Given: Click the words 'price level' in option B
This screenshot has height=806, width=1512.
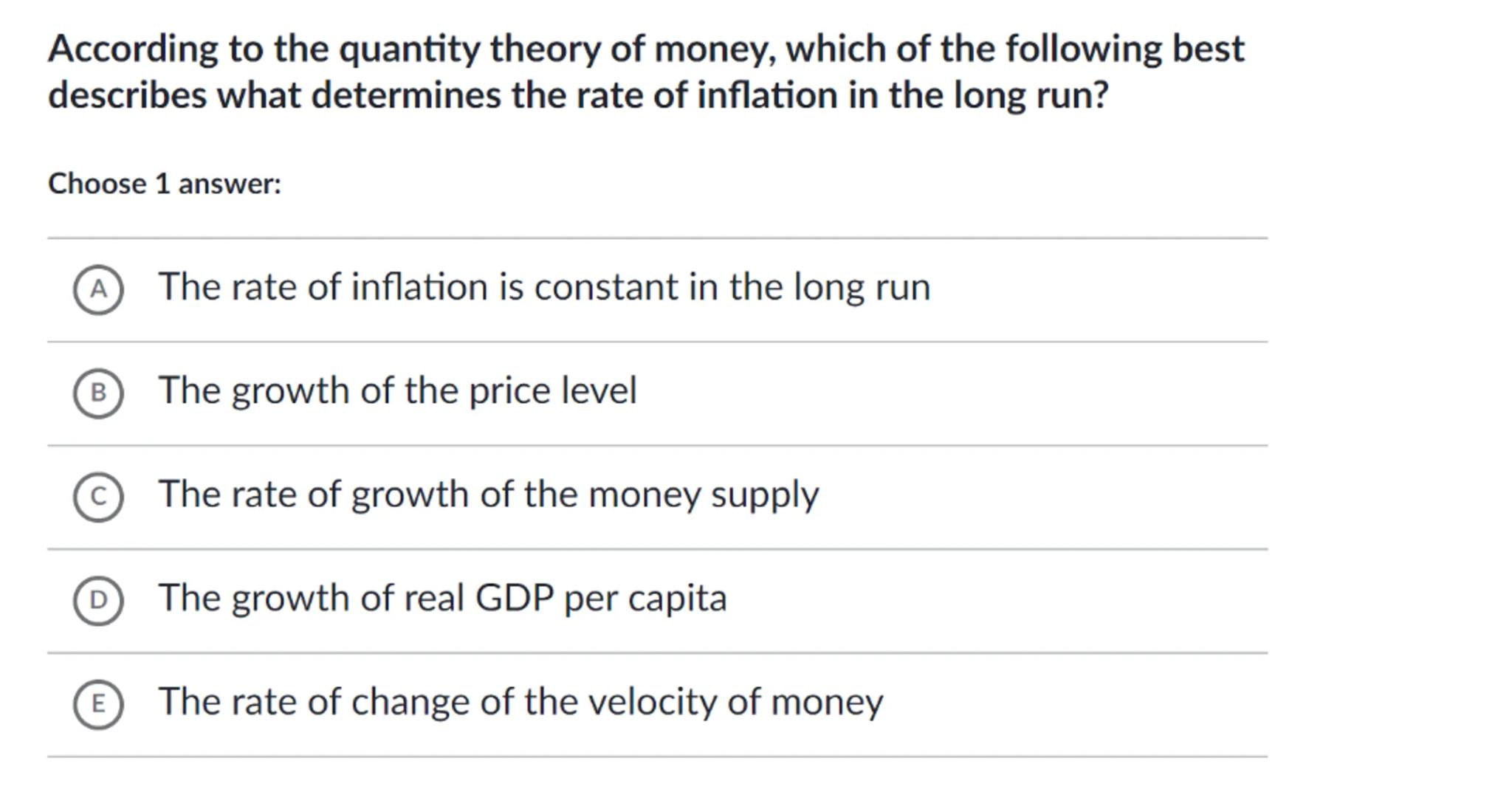Looking at the screenshot, I should pos(552,390).
